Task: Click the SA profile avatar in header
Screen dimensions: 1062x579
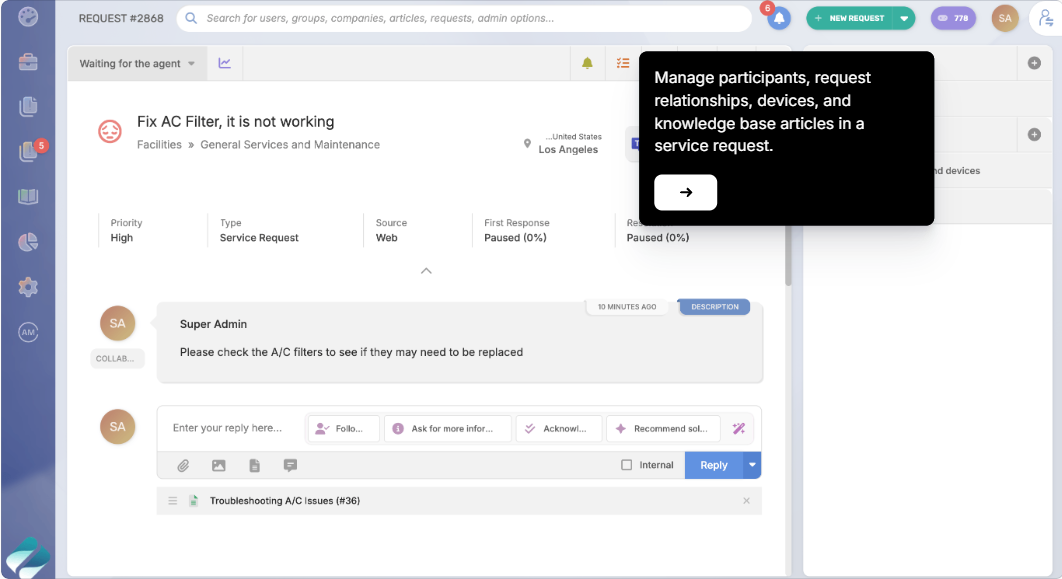Action: coord(1005,18)
